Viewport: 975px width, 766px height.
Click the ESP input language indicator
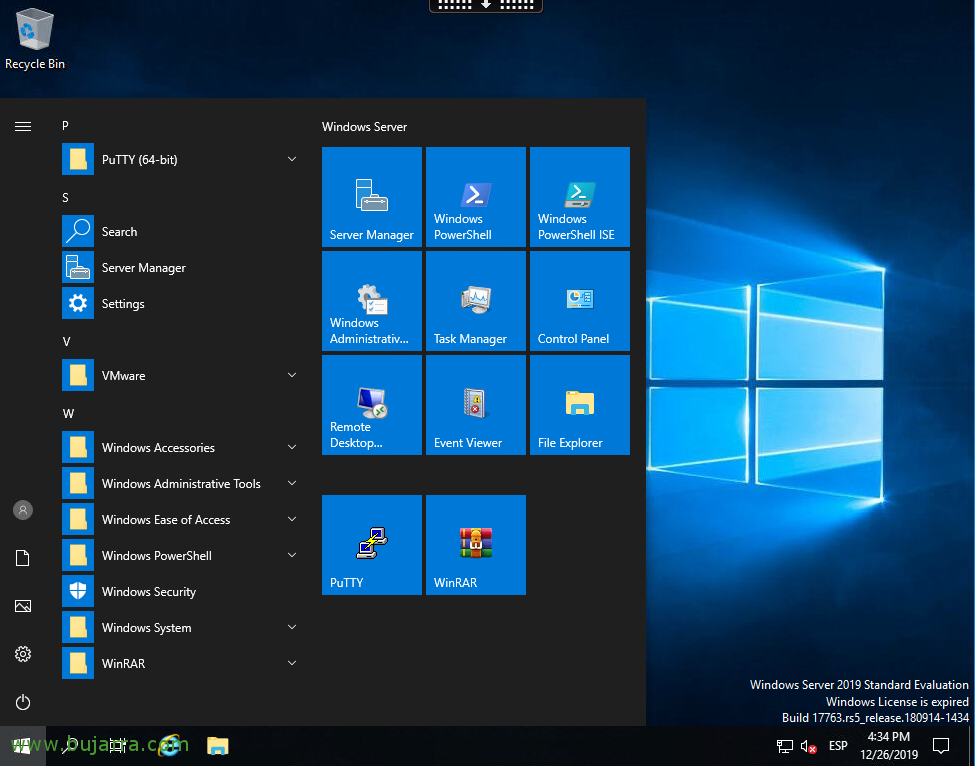pos(838,745)
